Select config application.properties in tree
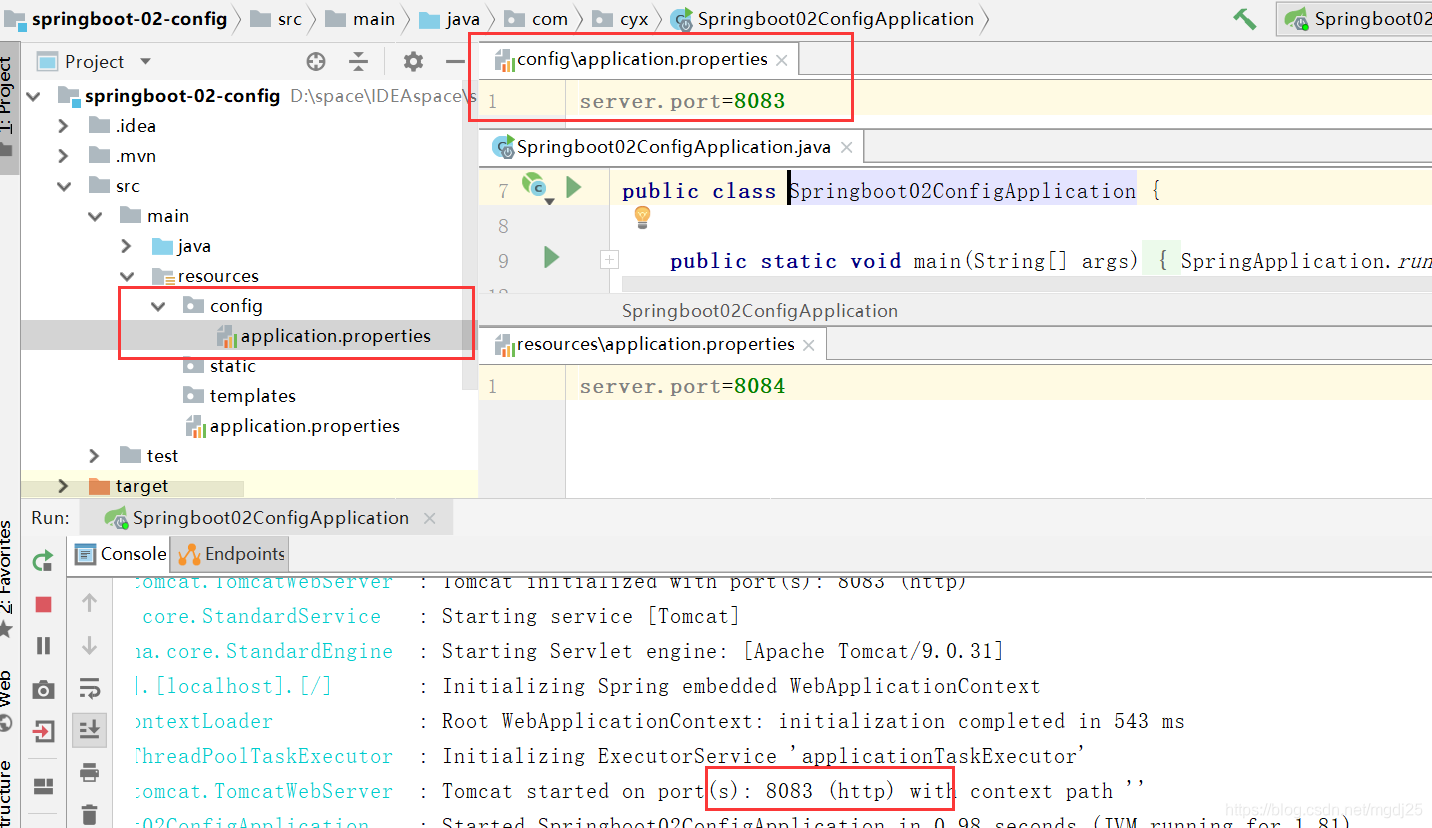Viewport: 1432px width, 828px height. pyautogui.click(x=324, y=336)
